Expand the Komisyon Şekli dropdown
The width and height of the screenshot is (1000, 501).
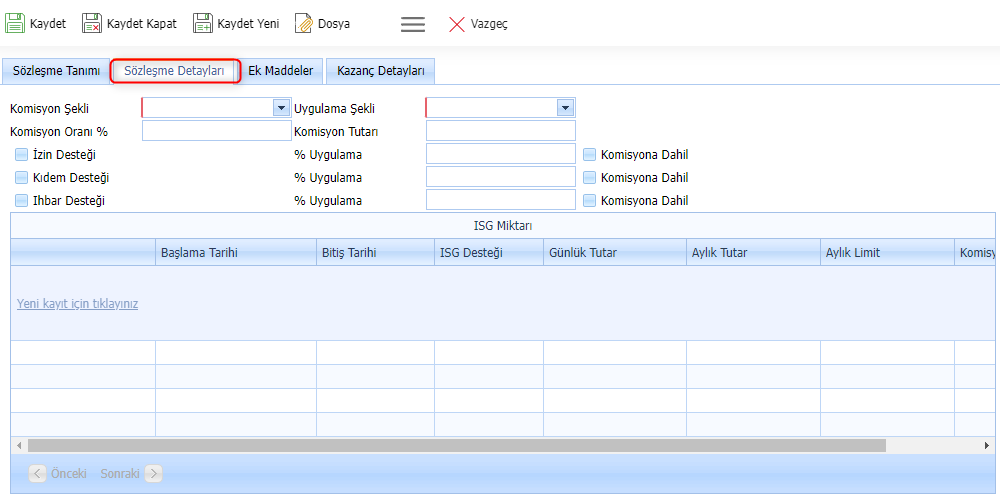tap(281, 108)
